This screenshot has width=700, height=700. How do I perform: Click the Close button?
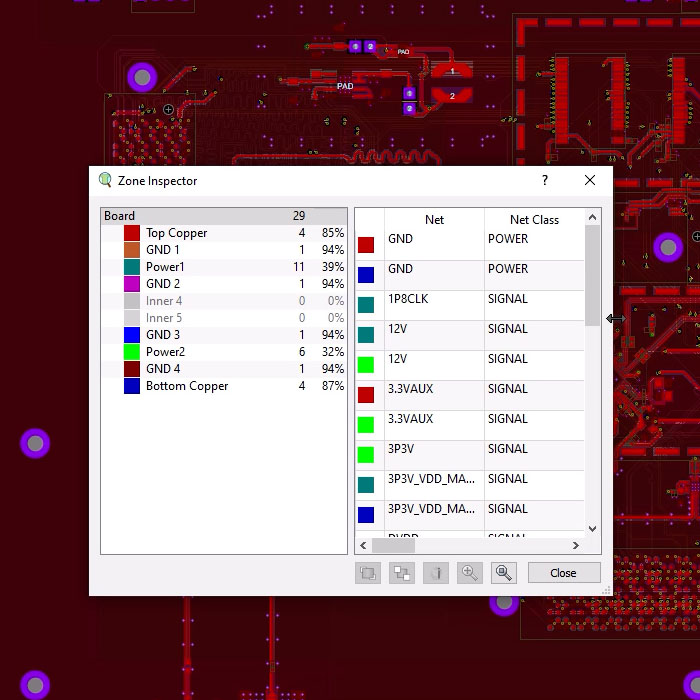click(564, 573)
